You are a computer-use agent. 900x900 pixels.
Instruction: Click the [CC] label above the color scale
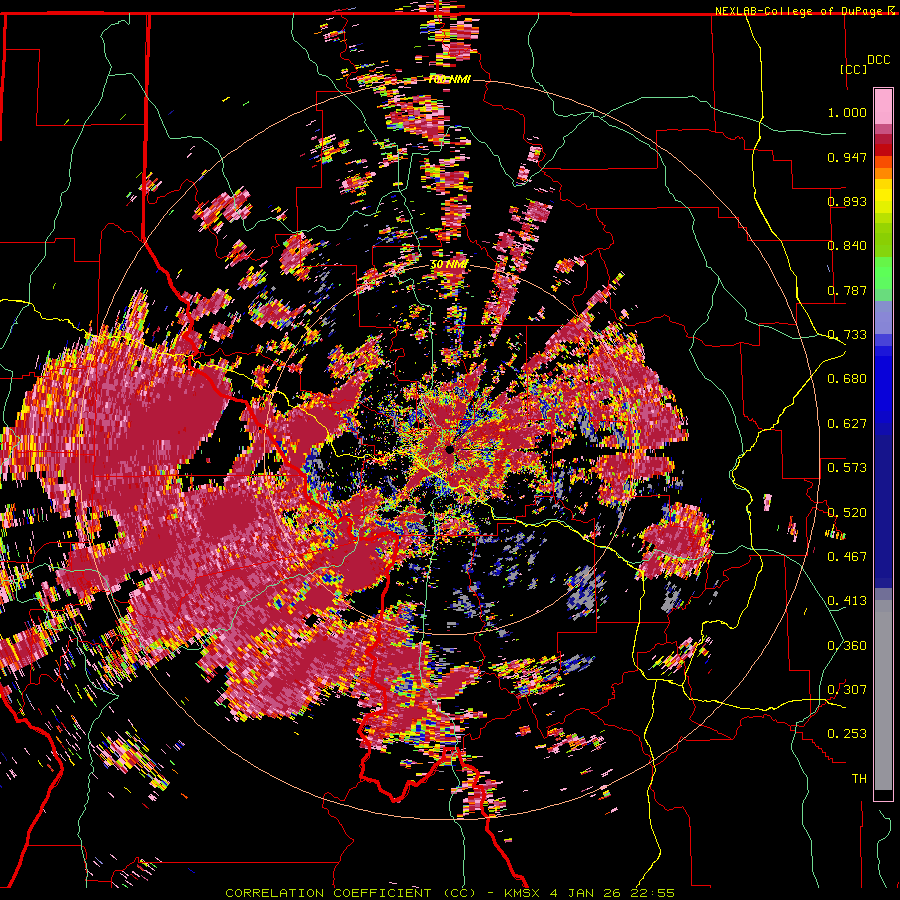pyautogui.click(x=853, y=69)
